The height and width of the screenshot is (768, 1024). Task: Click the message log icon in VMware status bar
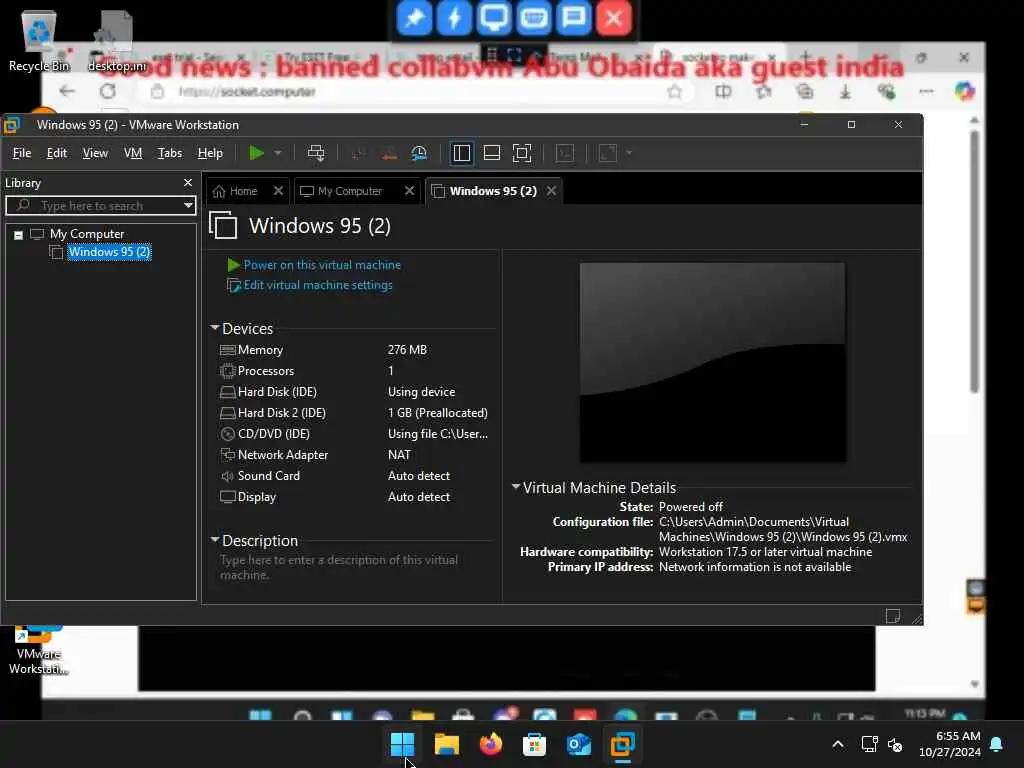tap(893, 616)
